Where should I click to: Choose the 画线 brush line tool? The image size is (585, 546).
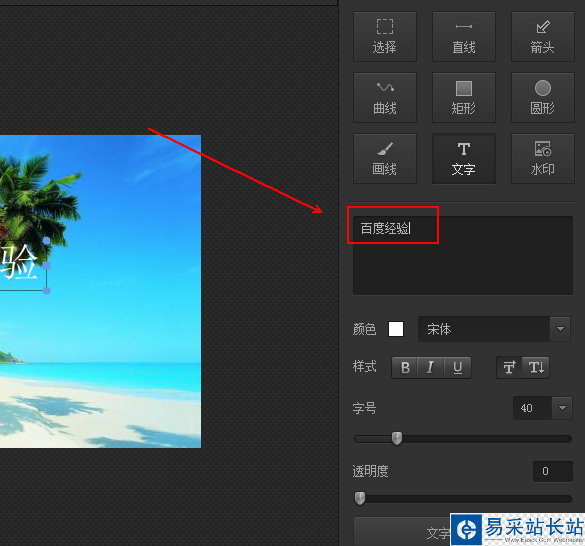(385, 159)
